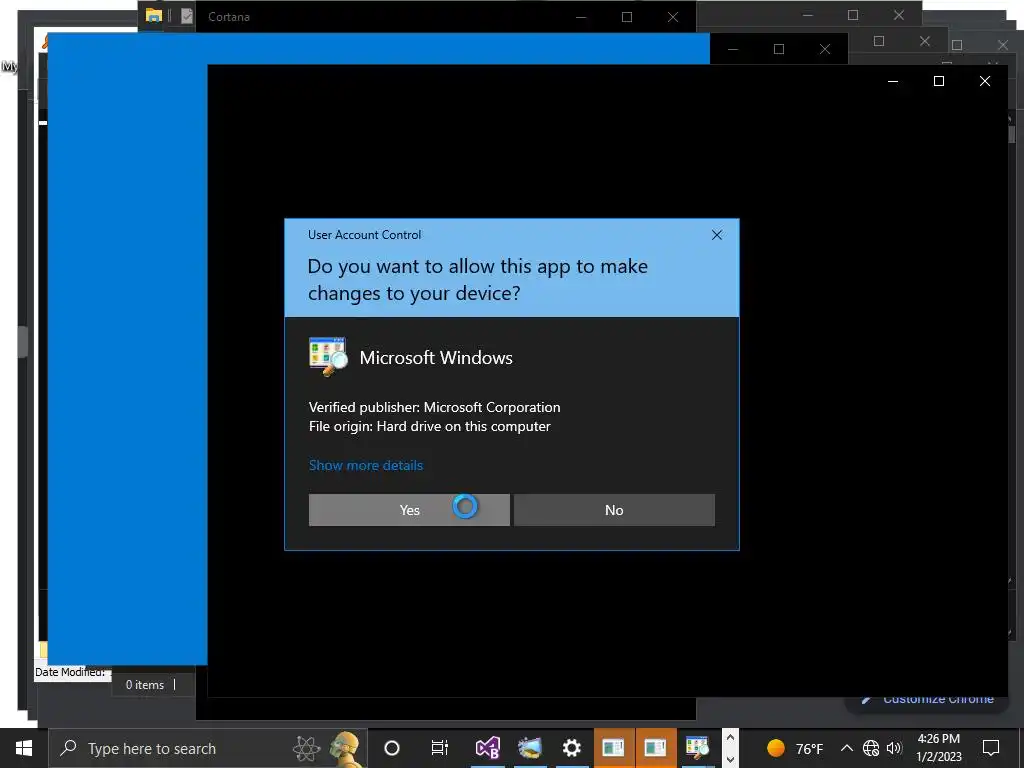
Task: Open the image app icon beside Visual Studio
Action: point(530,748)
